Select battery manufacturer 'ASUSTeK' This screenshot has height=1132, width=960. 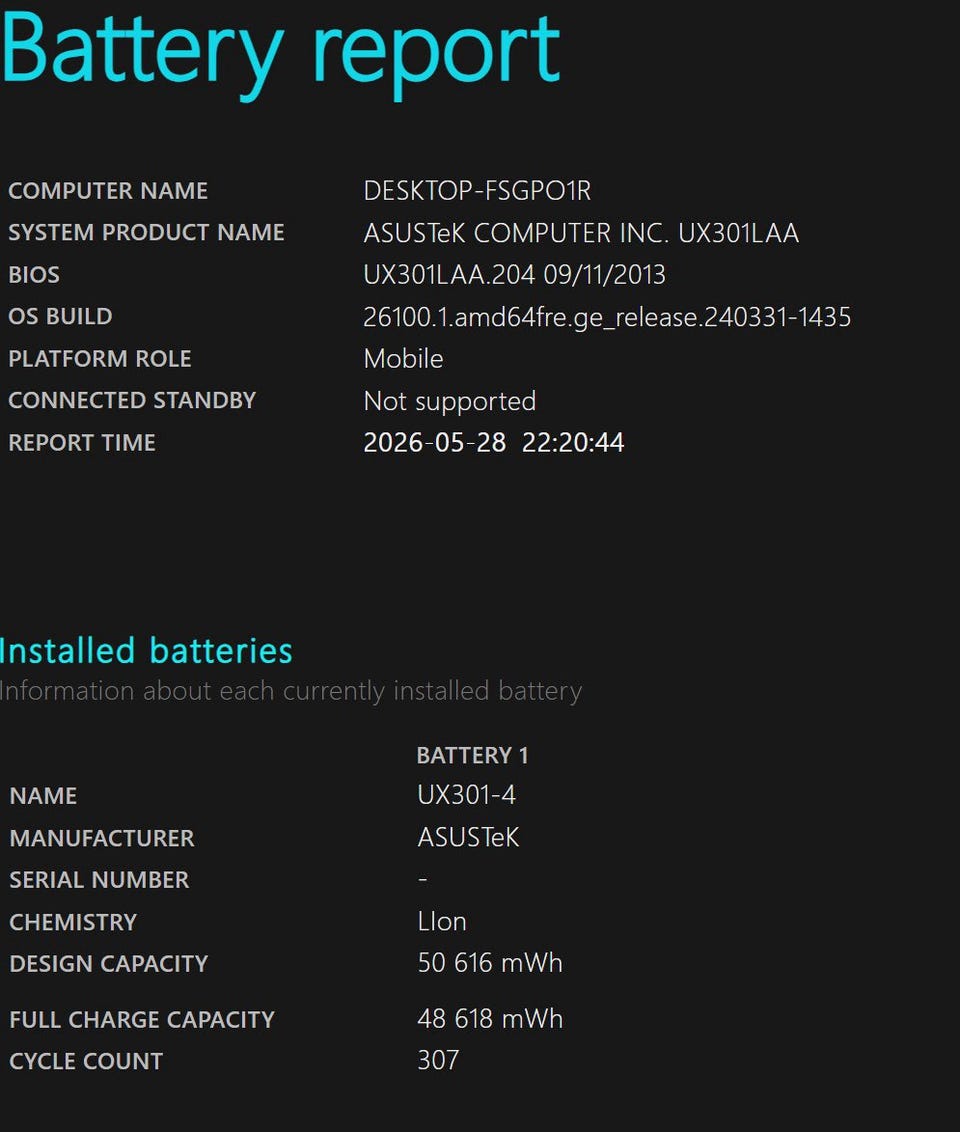pyautogui.click(x=468, y=837)
